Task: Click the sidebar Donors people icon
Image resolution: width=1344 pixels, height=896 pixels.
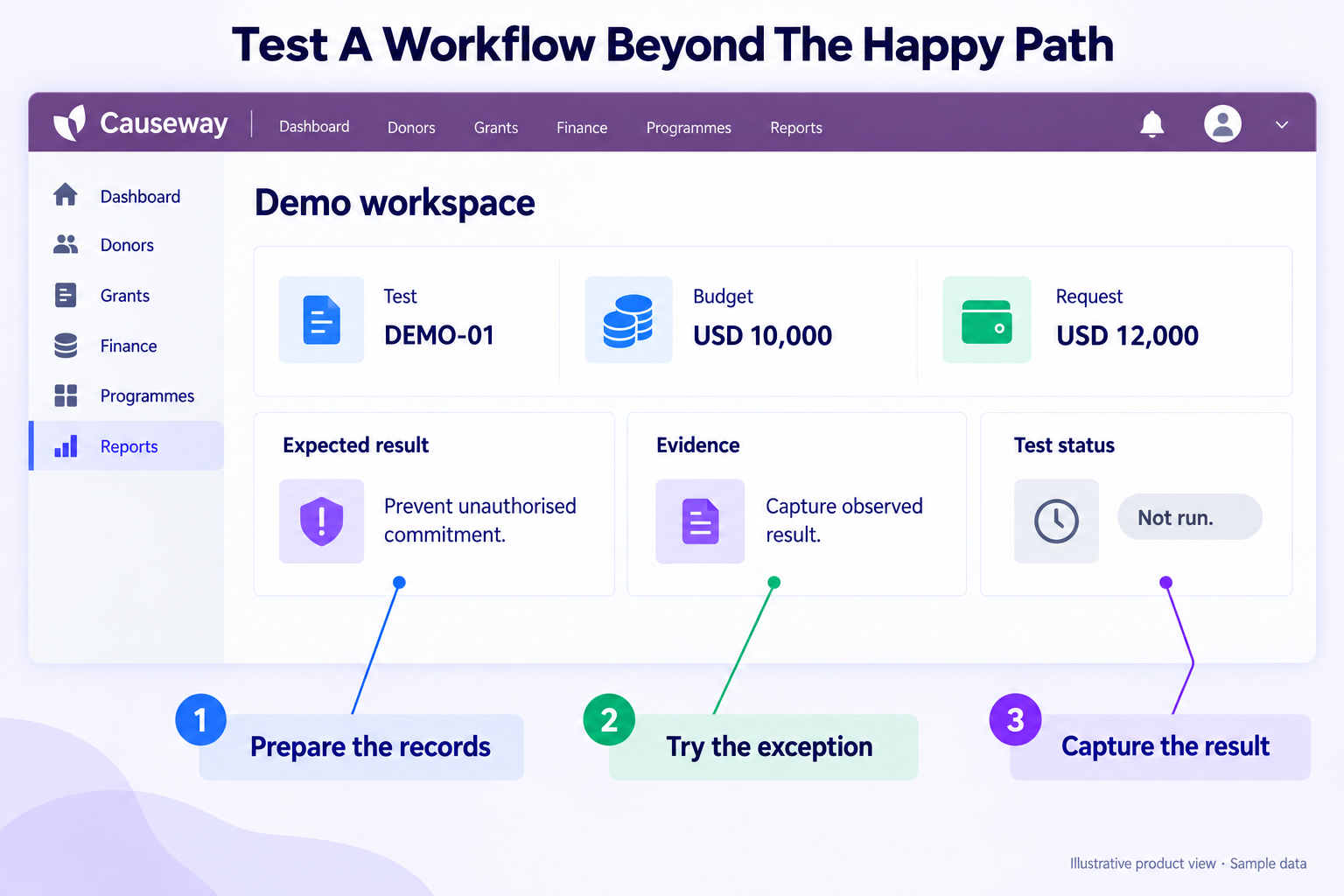Action: pyautogui.click(x=66, y=245)
